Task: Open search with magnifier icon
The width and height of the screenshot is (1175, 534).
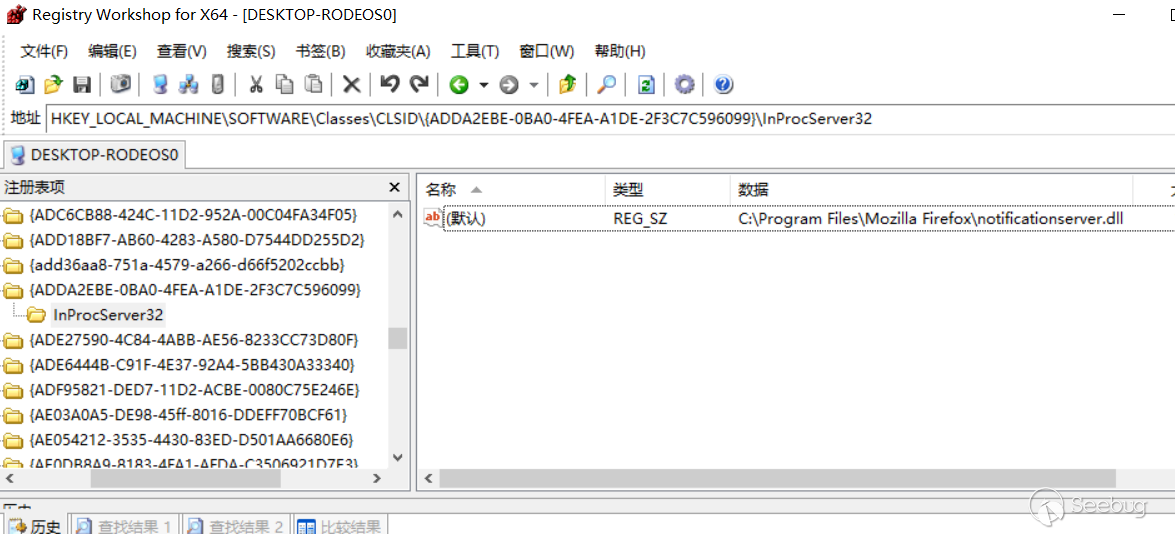Action: pos(606,85)
